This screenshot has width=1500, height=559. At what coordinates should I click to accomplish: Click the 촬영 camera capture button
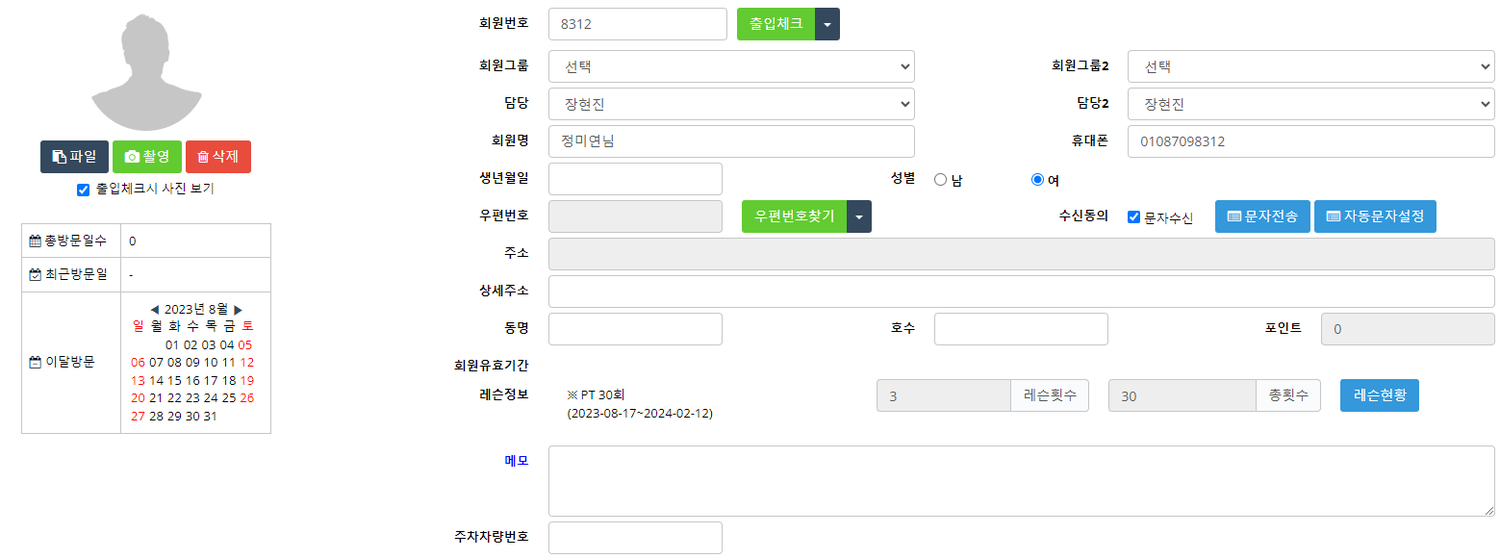pyautogui.click(x=146, y=157)
